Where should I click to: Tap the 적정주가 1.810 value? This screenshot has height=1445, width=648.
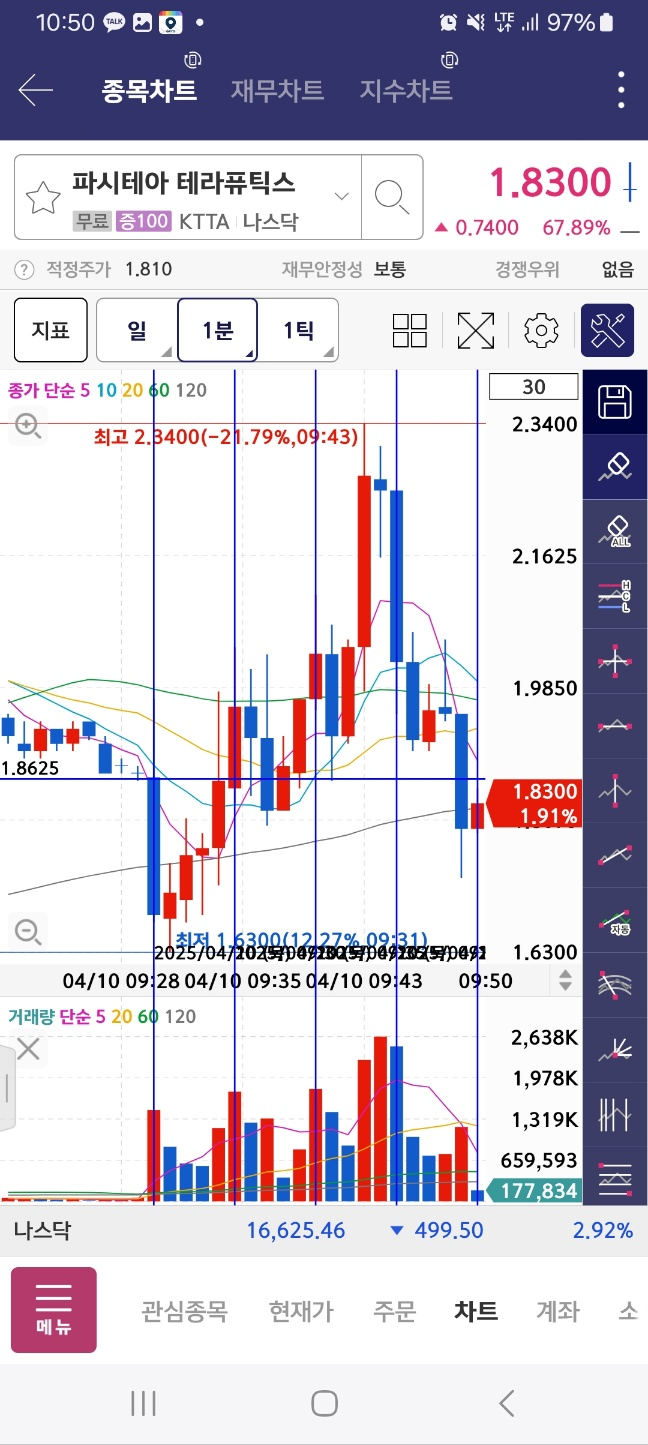tap(149, 269)
